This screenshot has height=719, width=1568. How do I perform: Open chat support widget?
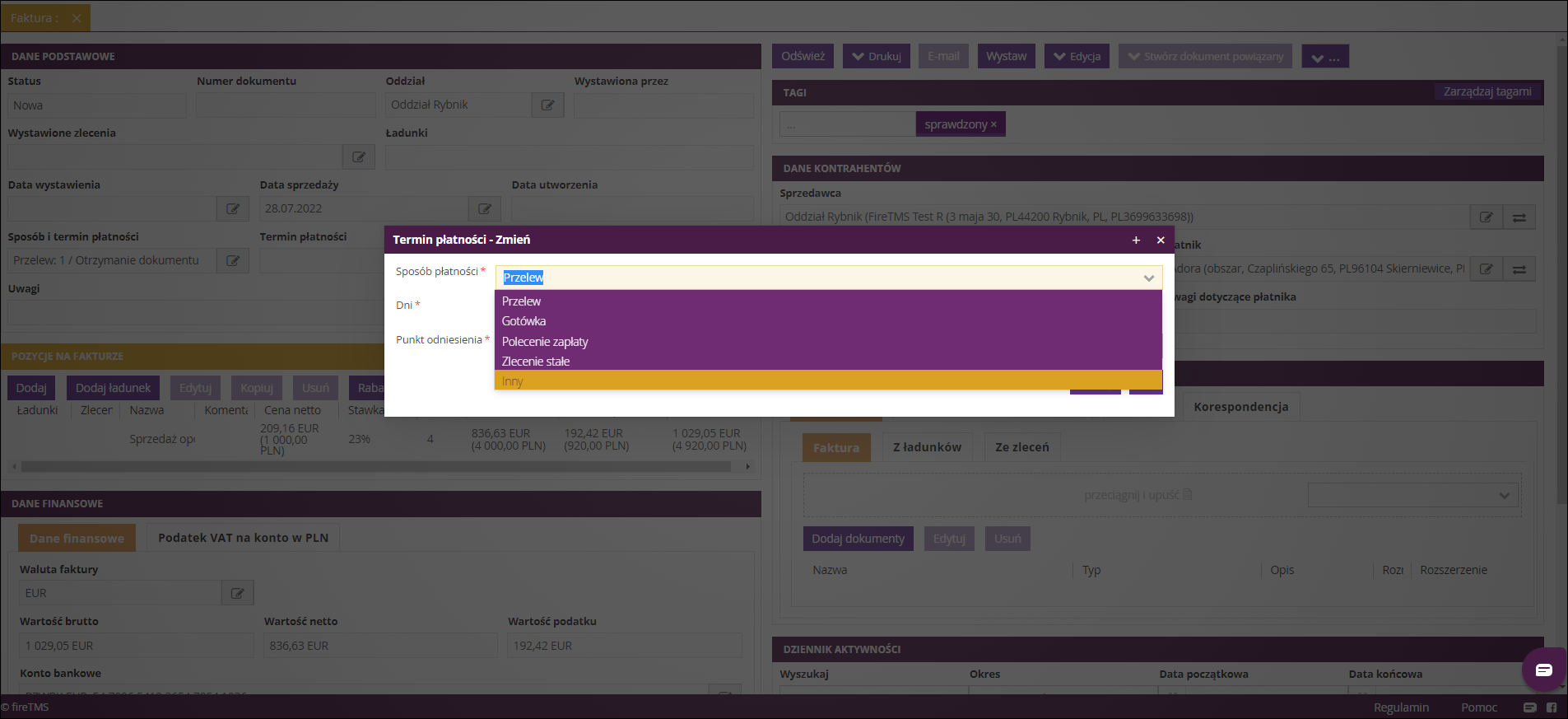click(1543, 670)
